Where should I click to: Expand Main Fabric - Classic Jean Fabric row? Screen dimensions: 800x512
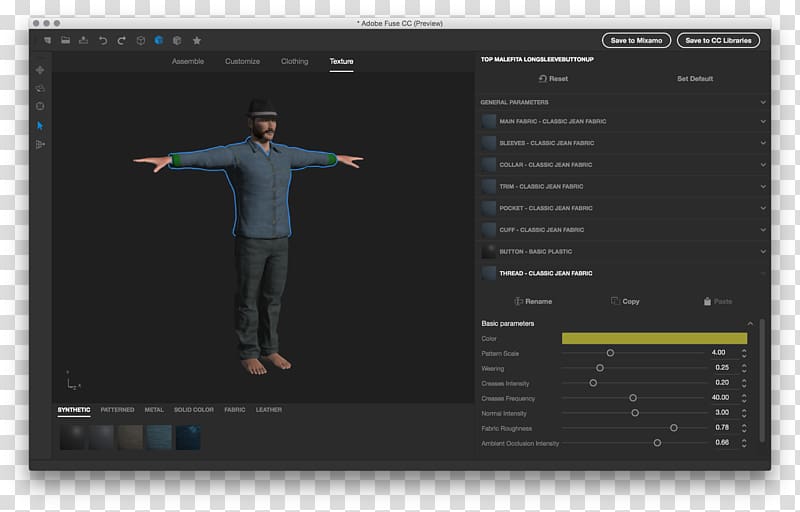click(623, 121)
